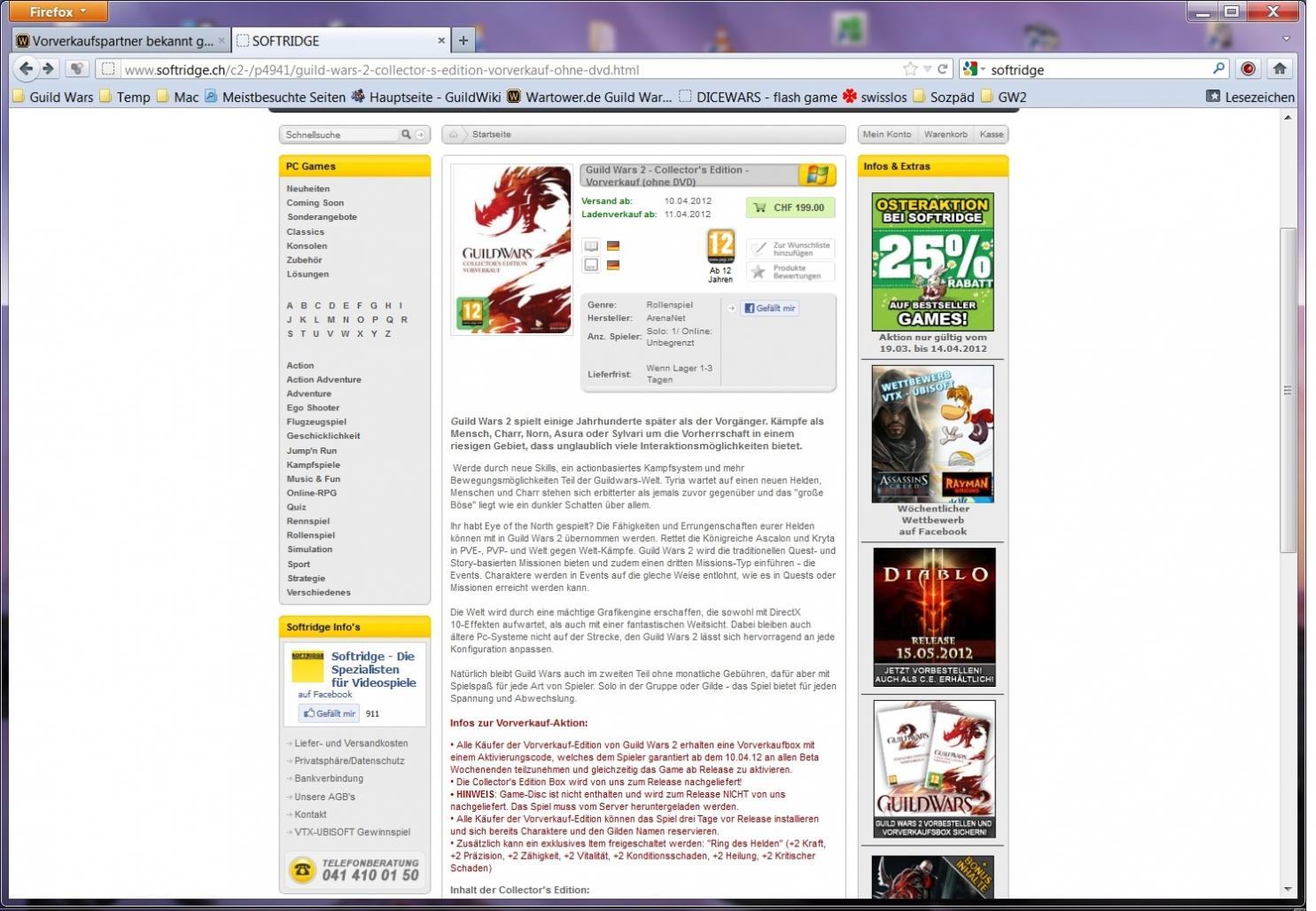Switch to the Vorverkaufspartner bekannt tab
This screenshot has width=1316, height=911.
121,41
